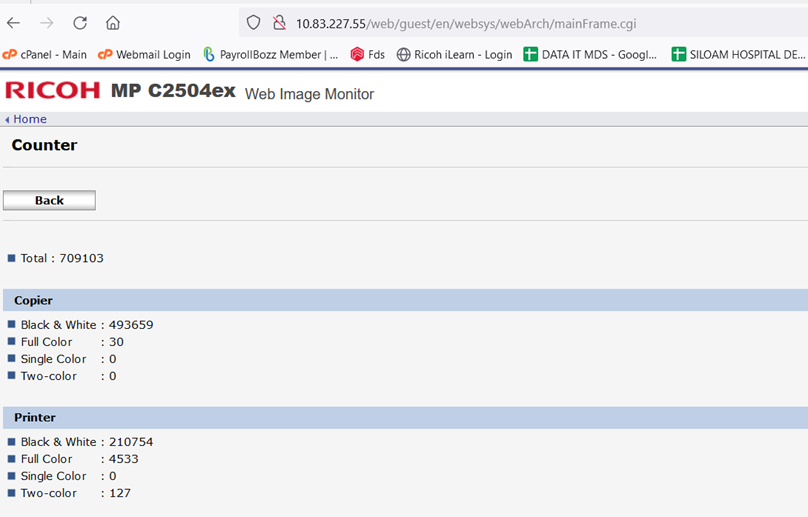This screenshot has width=808, height=517.
Task: Click the Web Image Monitor title text
Action: (309, 94)
